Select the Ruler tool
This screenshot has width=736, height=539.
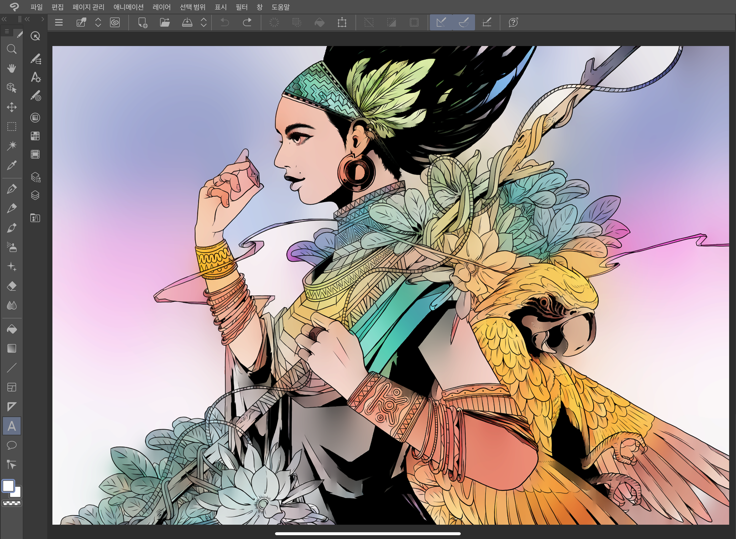pos(12,407)
